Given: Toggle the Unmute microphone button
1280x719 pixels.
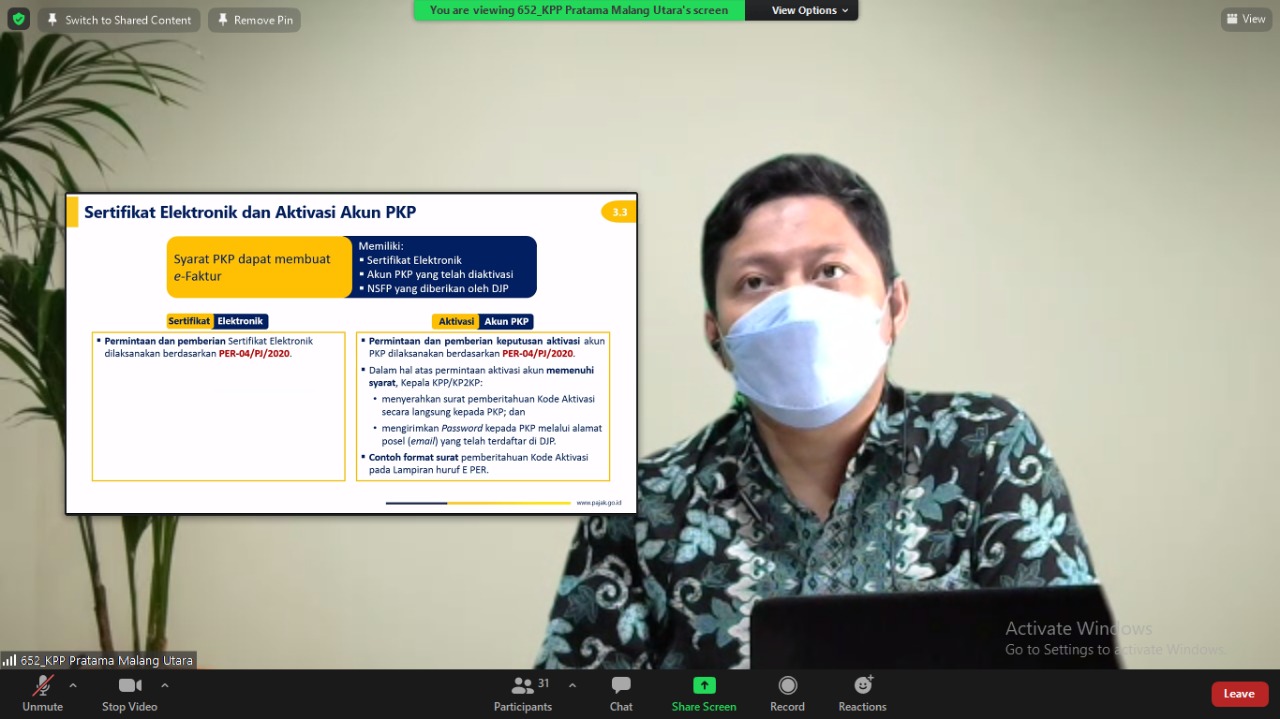Looking at the screenshot, I should pos(42,686).
